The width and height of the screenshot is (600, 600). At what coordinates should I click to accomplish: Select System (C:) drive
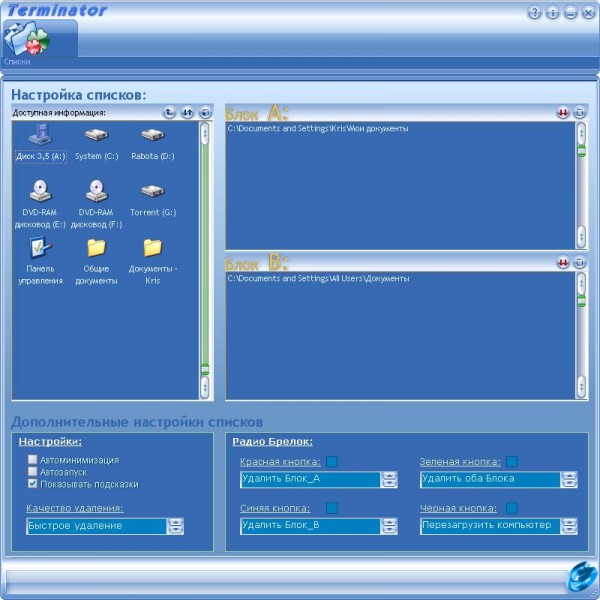click(96, 144)
